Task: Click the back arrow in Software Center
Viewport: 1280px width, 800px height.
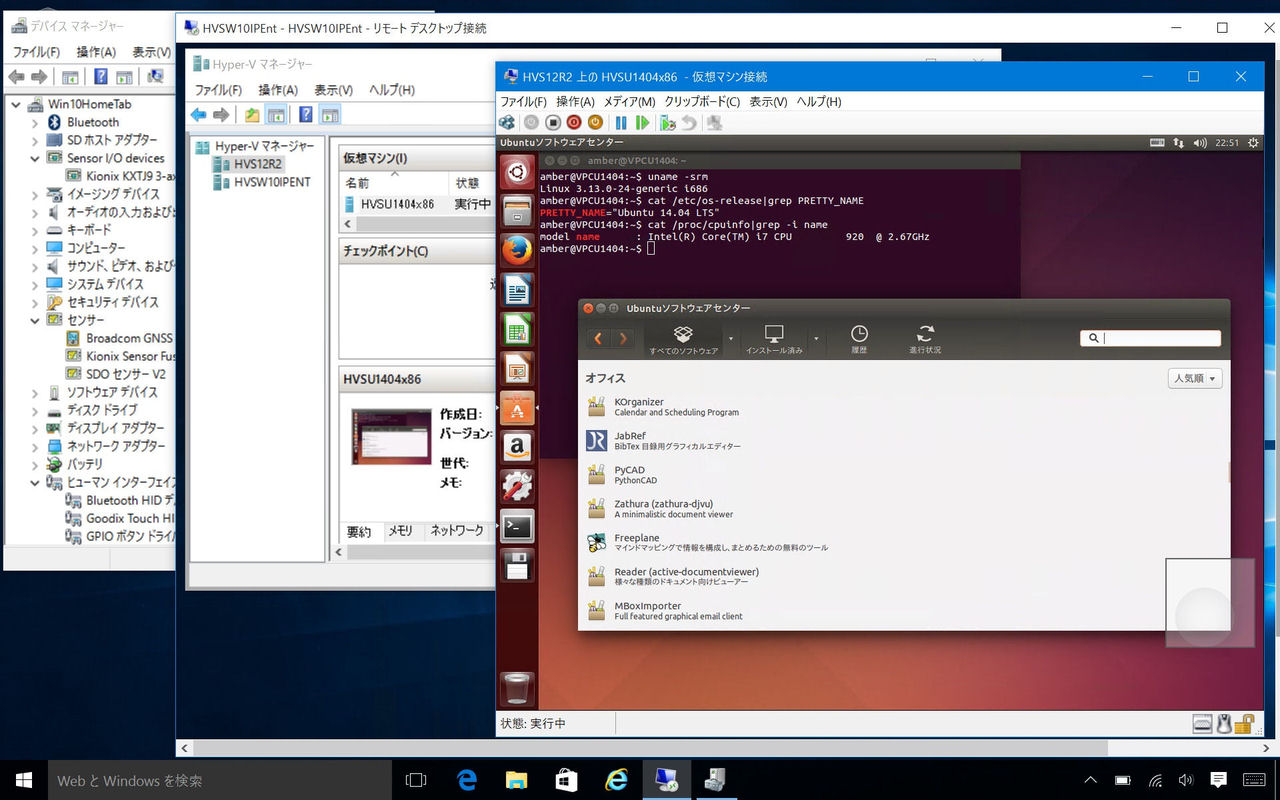Action: pos(598,338)
